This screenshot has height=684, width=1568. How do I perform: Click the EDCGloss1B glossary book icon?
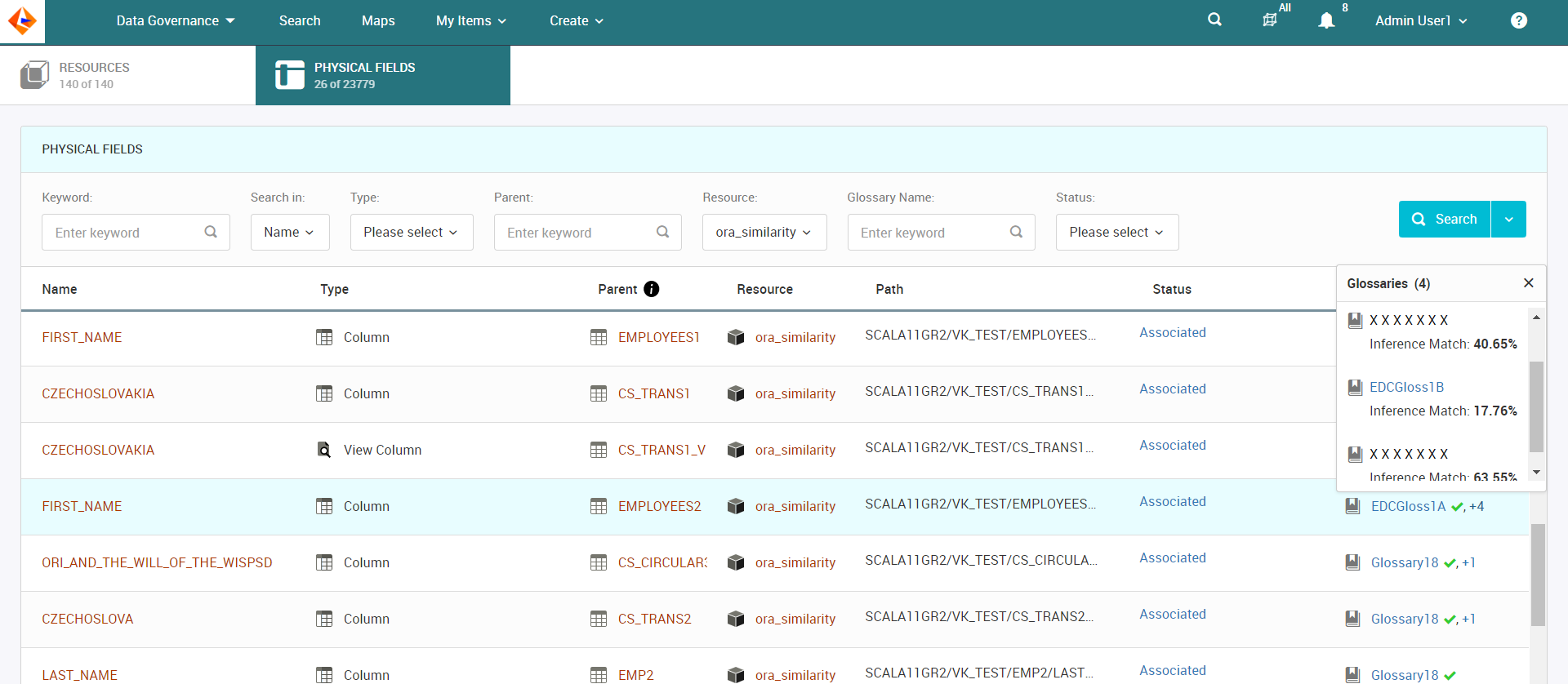pos(1355,387)
